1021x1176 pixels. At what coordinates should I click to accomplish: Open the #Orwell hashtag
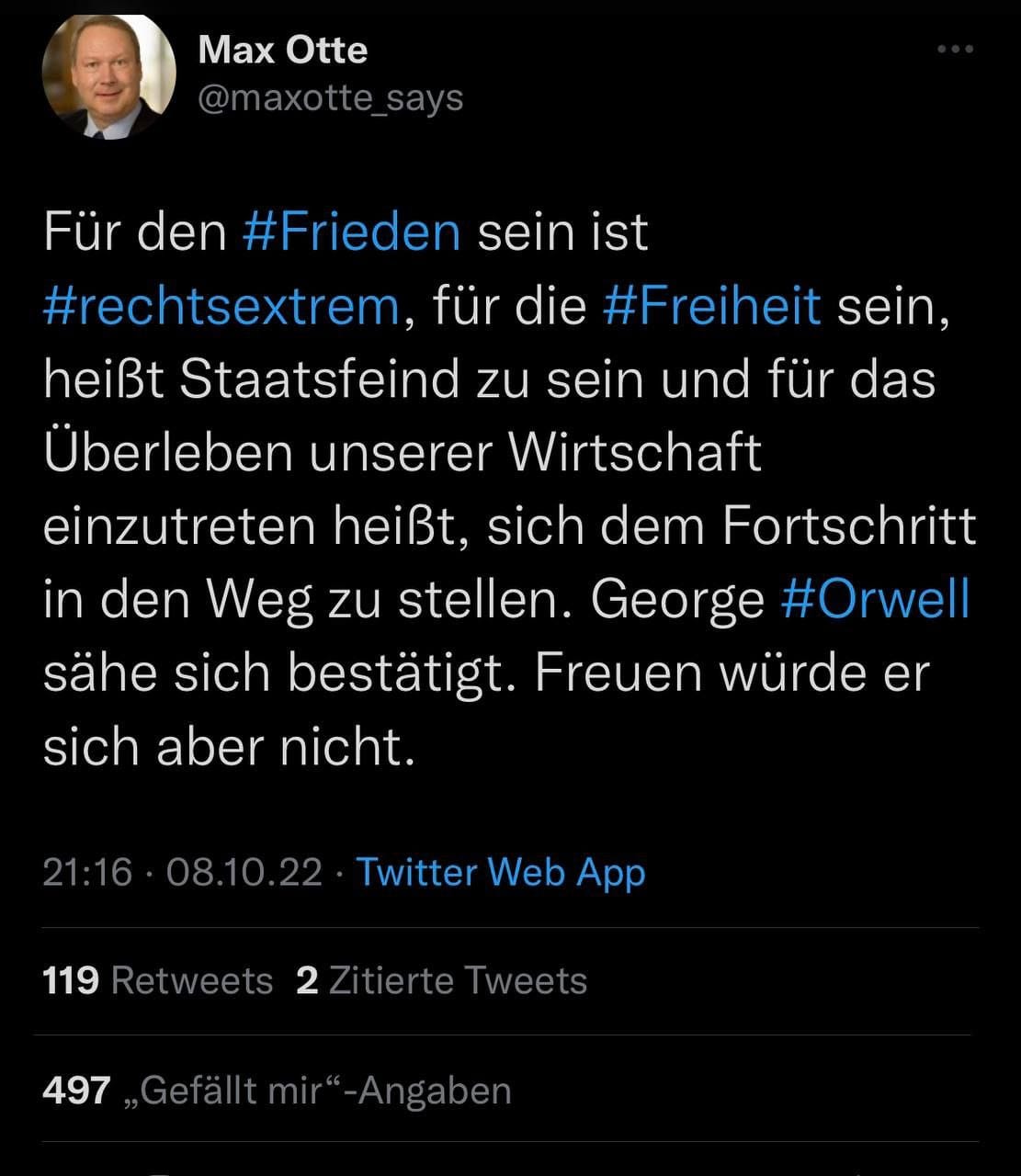pos(875,599)
